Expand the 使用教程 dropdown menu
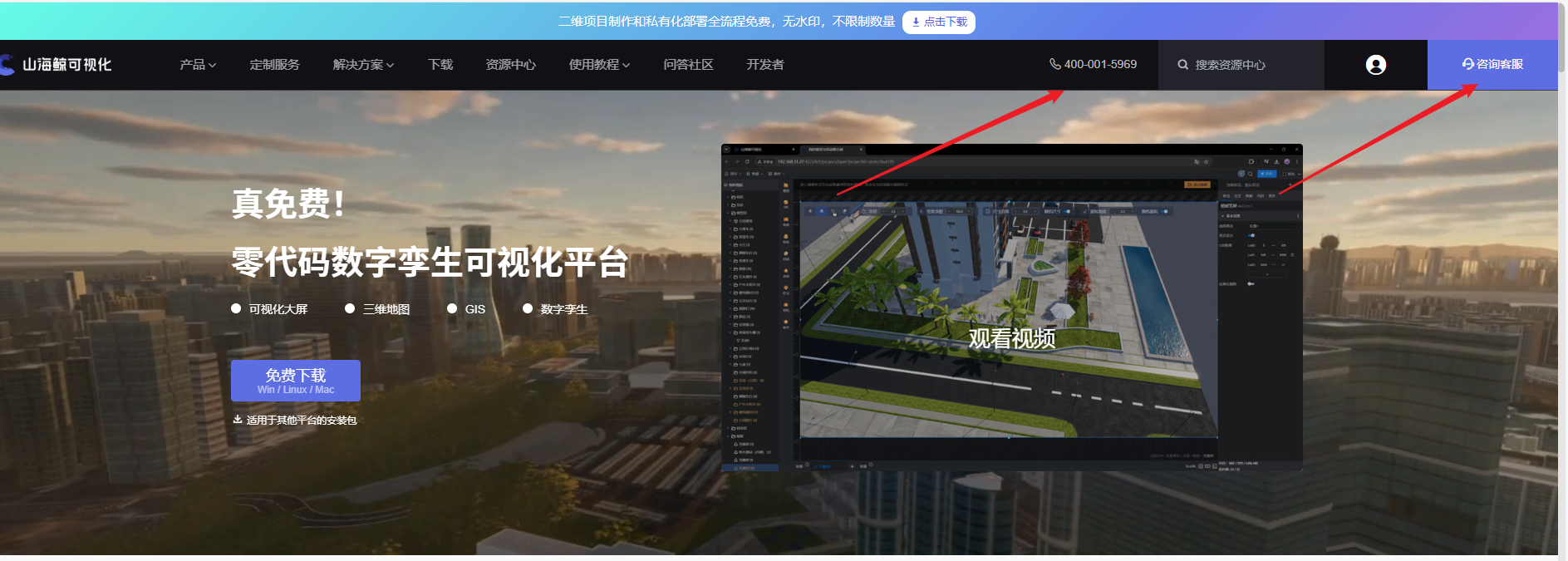1568x561 pixels. [x=599, y=65]
